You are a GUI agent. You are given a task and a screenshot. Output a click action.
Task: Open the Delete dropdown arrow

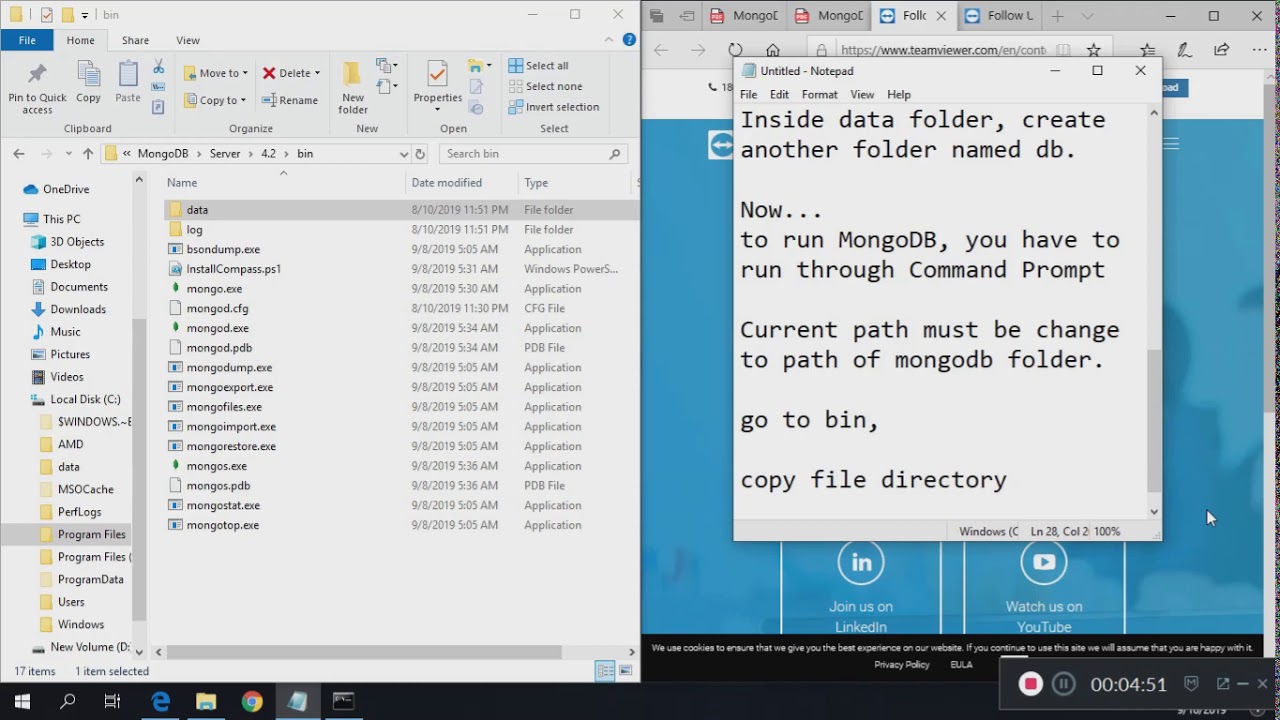[x=317, y=73]
